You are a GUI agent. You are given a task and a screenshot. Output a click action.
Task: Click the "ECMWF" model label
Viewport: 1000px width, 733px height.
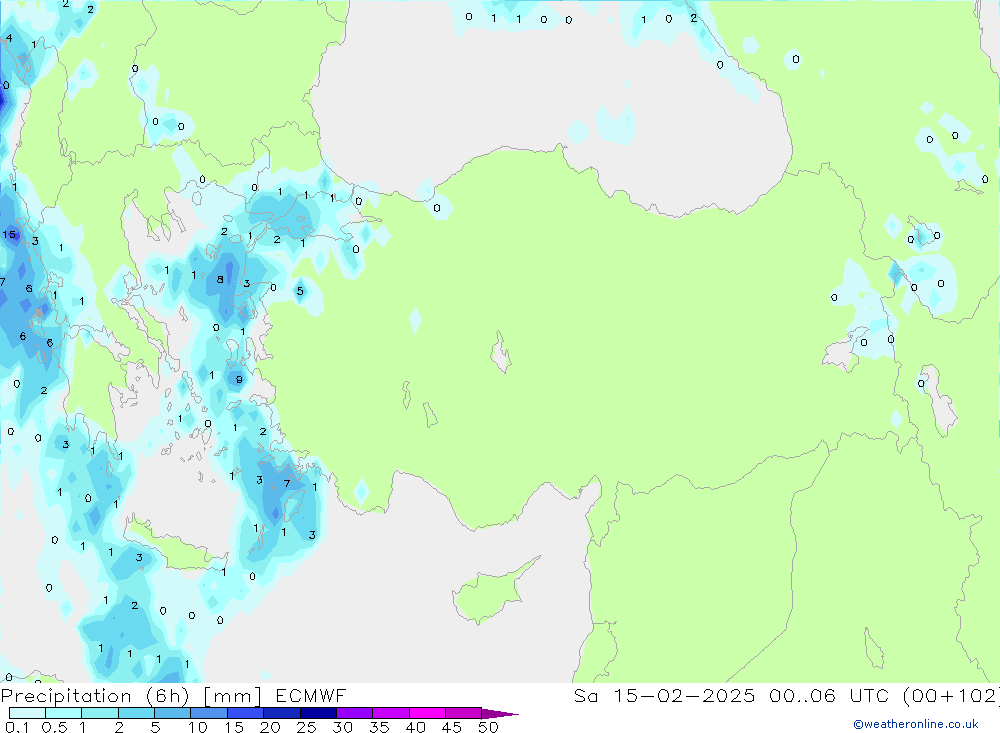point(311,695)
